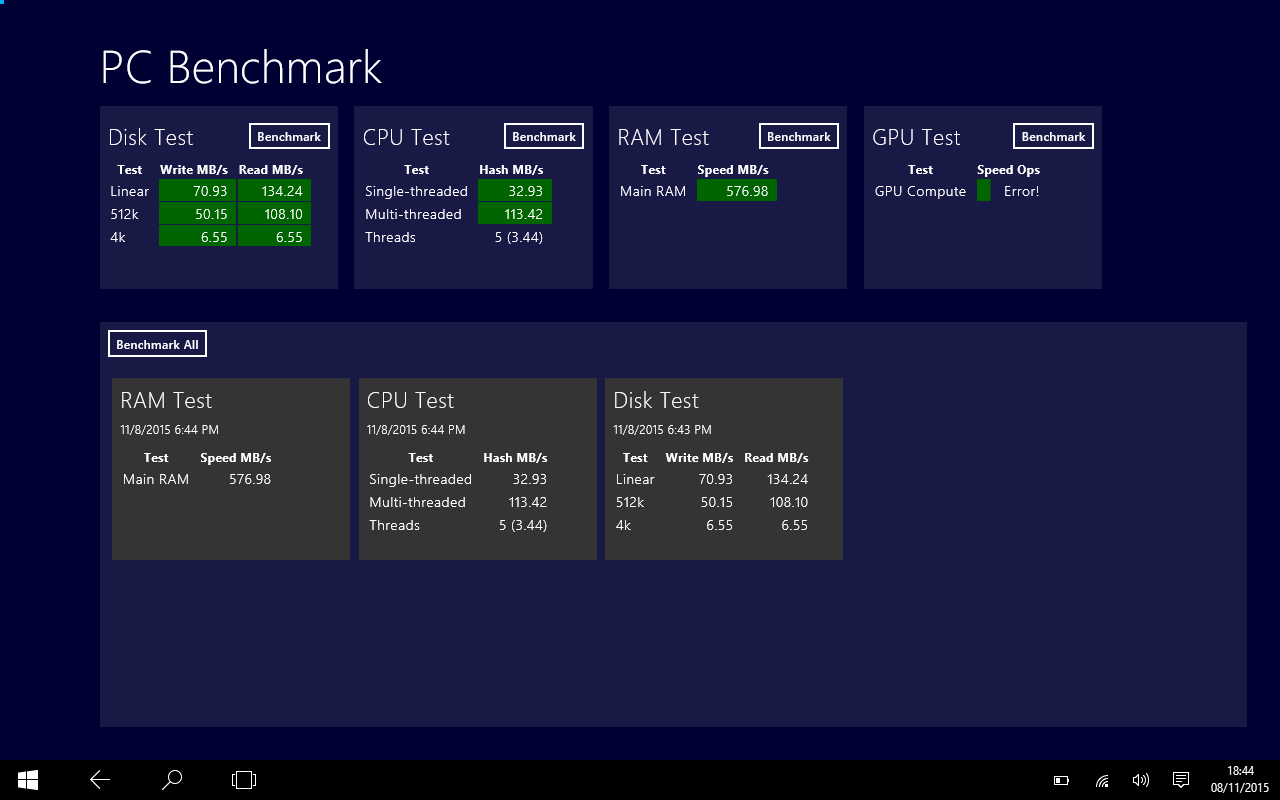The image size is (1280, 800).
Task: Select history 512k write value 50.15
Action: (717, 502)
